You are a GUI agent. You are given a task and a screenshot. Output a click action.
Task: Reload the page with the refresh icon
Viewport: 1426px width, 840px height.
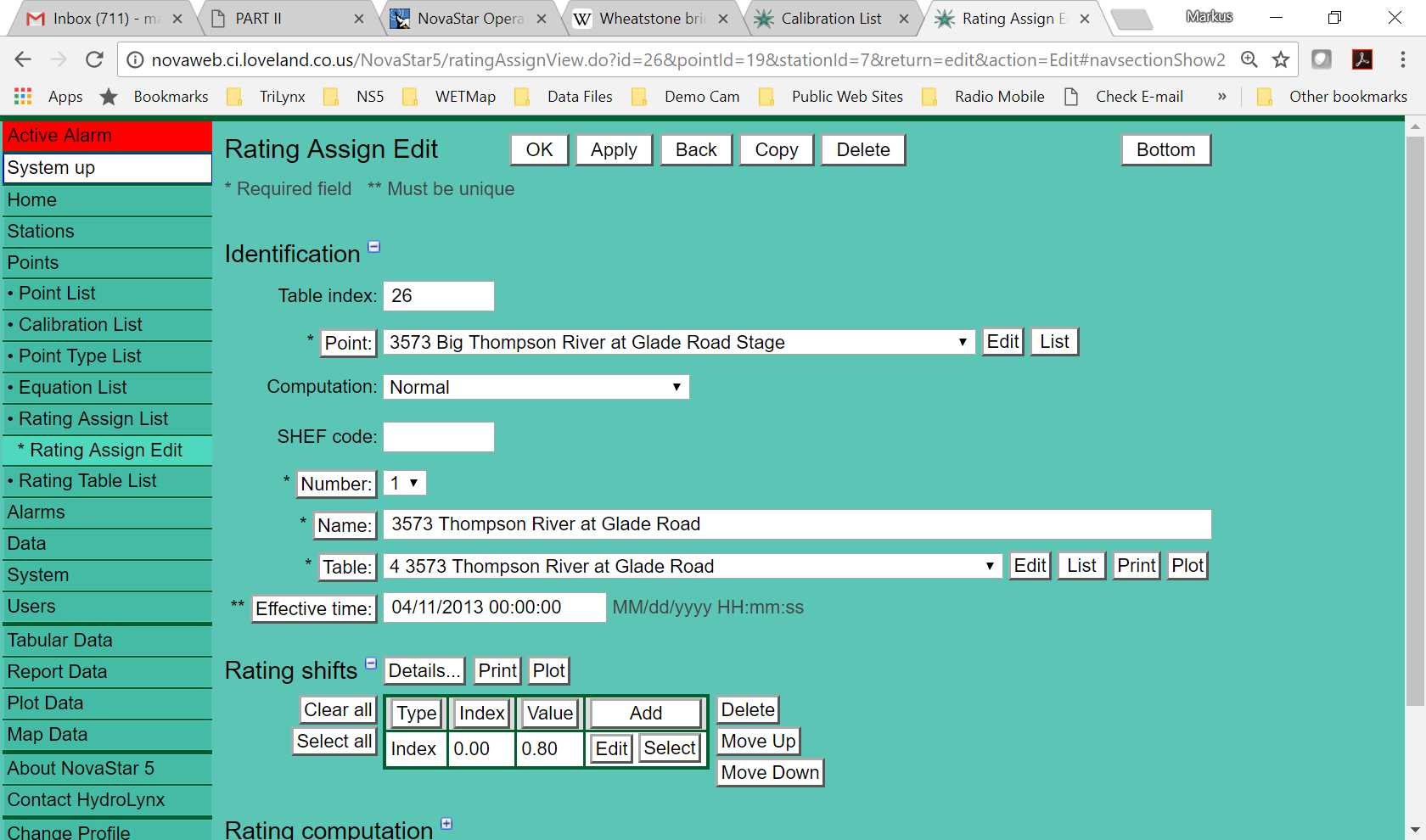94,59
